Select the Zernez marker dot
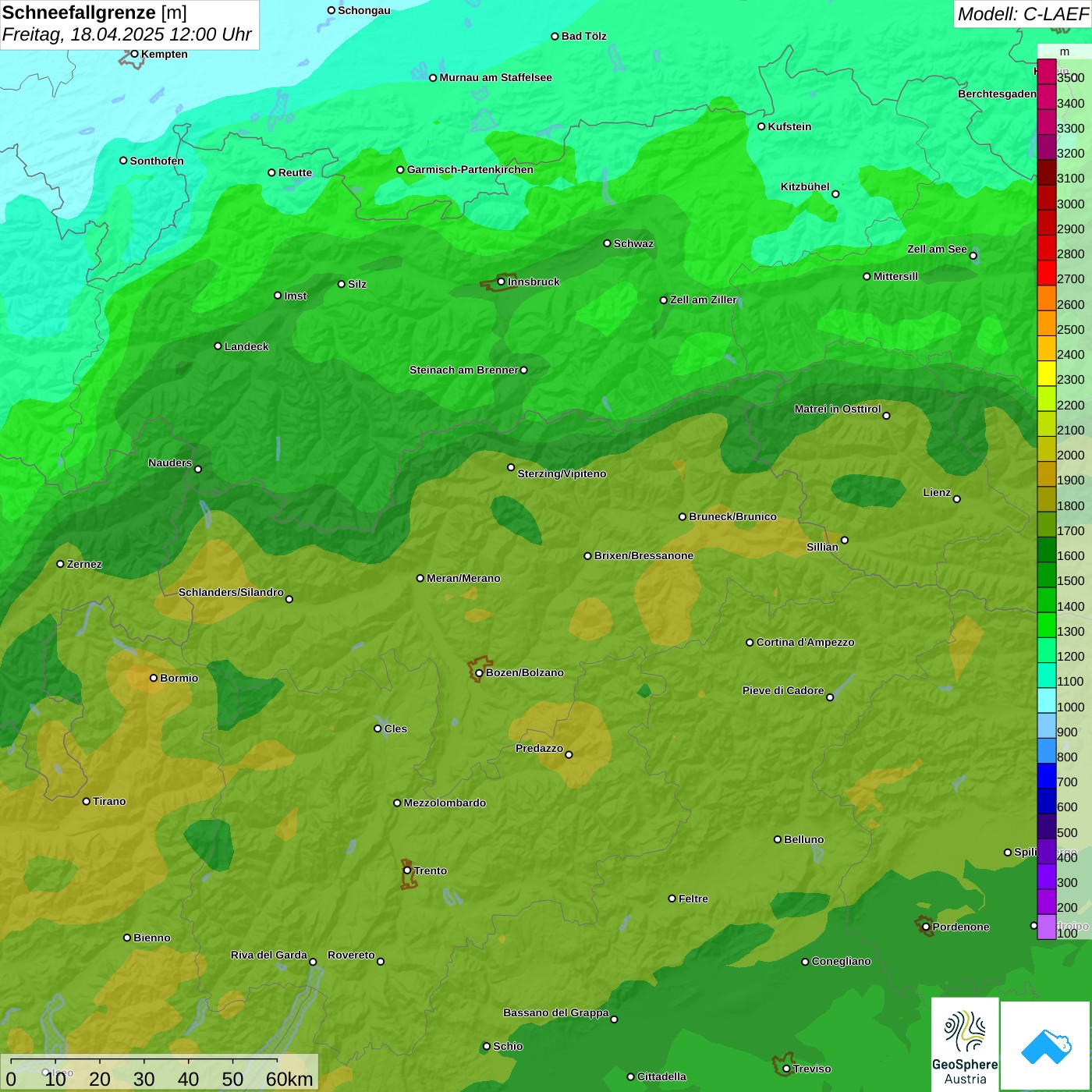 coord(60,564)
